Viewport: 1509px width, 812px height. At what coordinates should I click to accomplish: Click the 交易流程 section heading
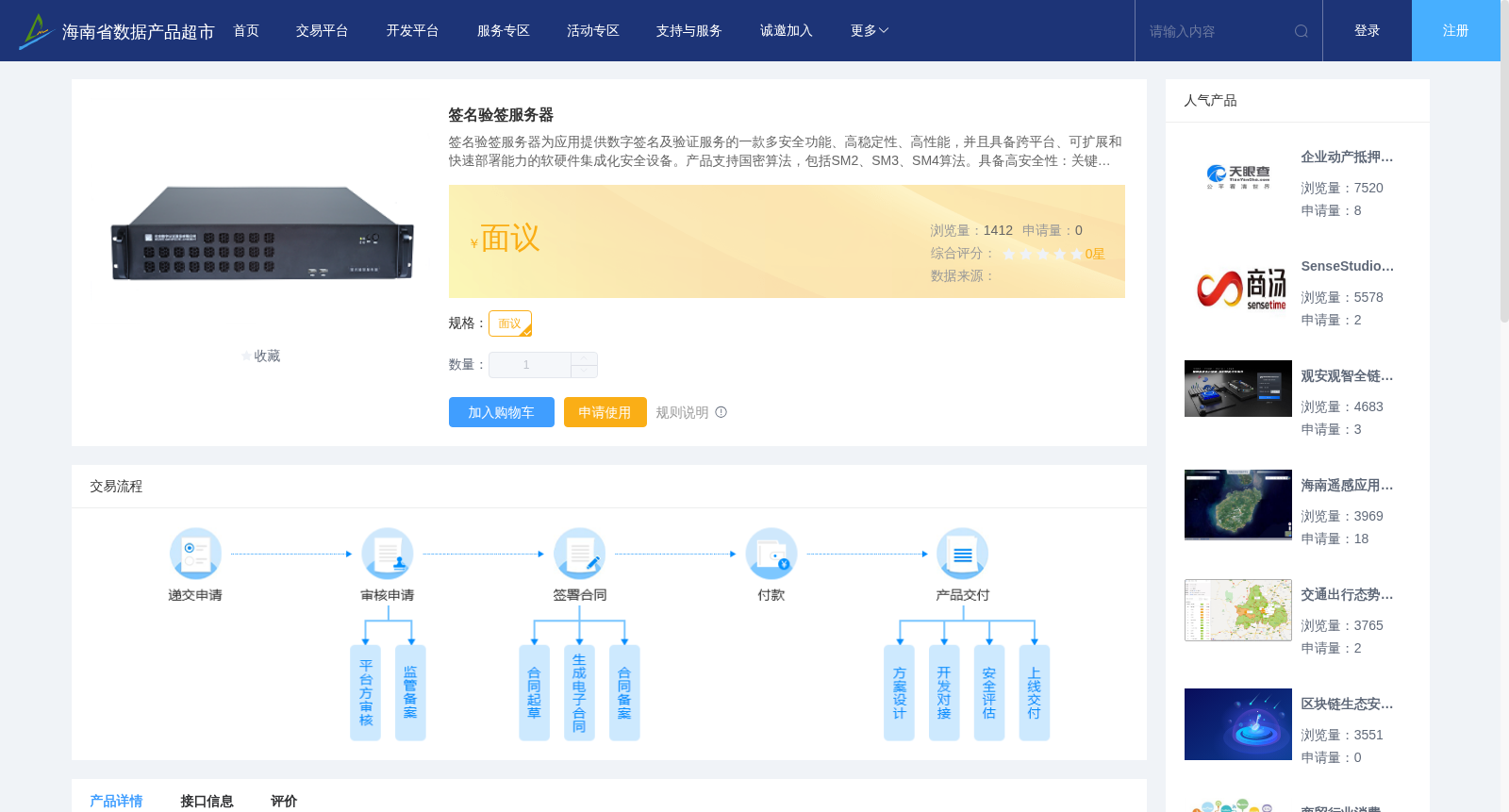(116, 487)
